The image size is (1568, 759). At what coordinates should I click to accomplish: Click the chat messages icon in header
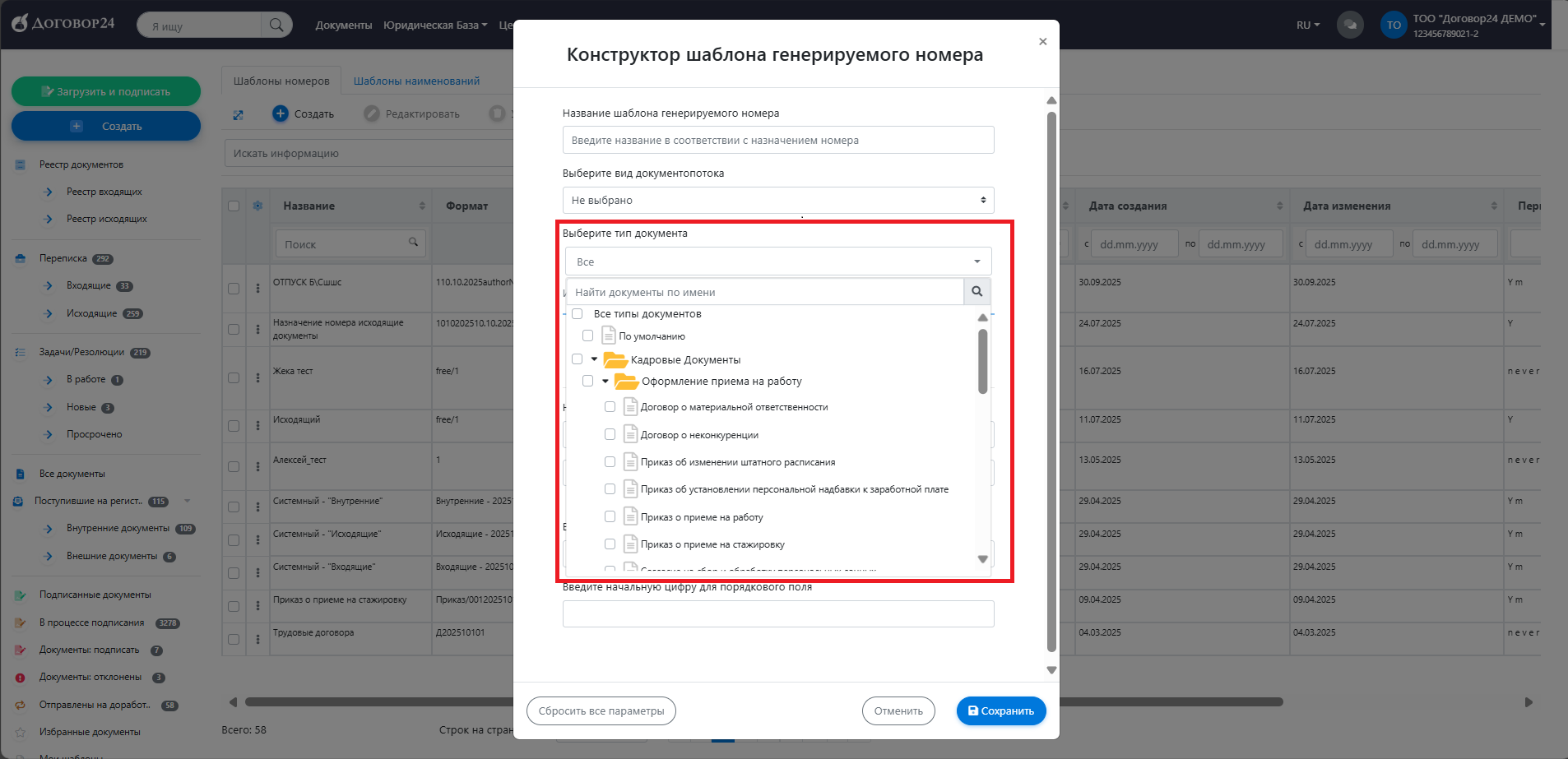[1349, 25]
